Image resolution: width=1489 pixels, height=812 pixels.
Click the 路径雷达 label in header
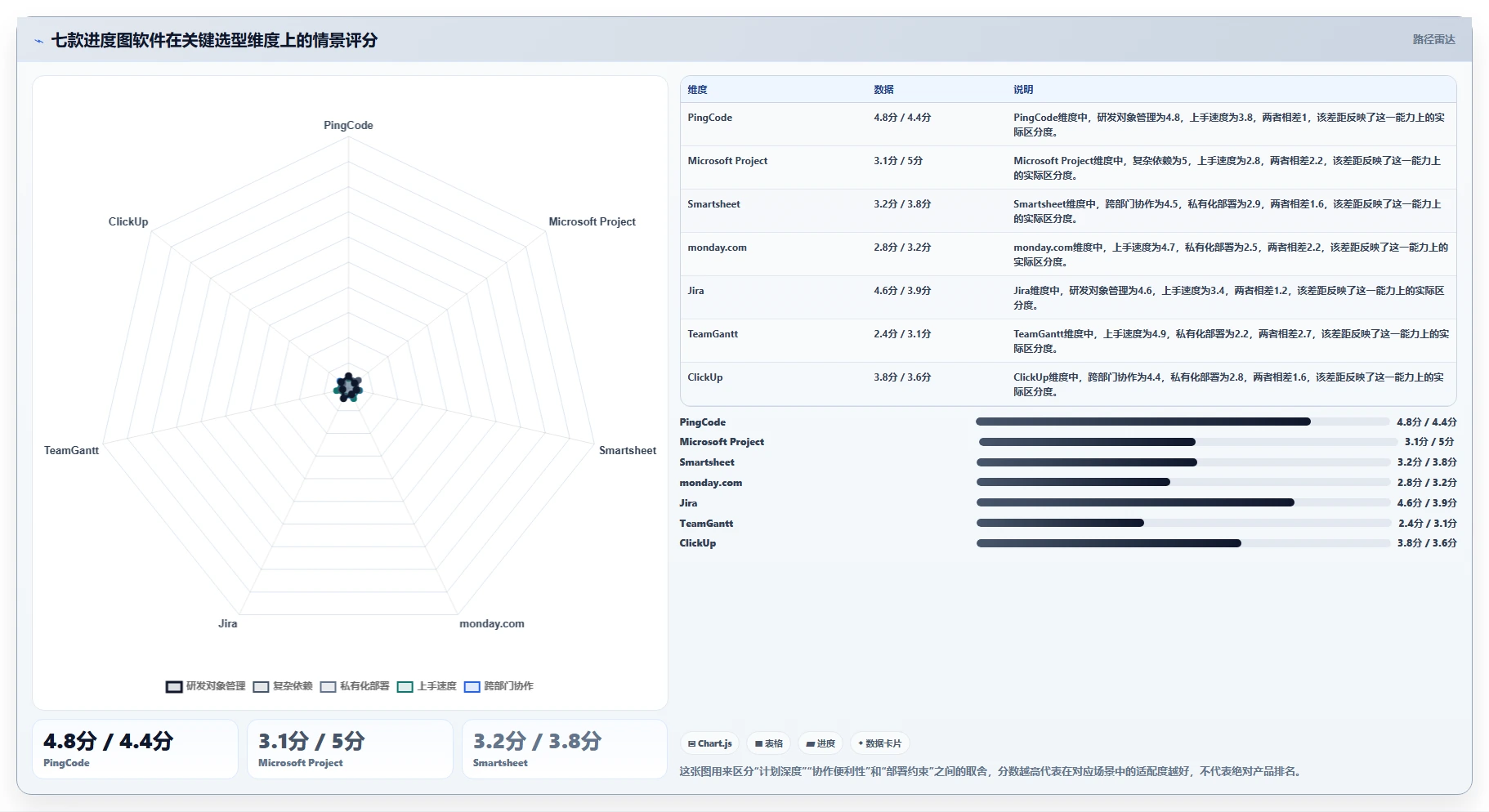[1433, 39]
